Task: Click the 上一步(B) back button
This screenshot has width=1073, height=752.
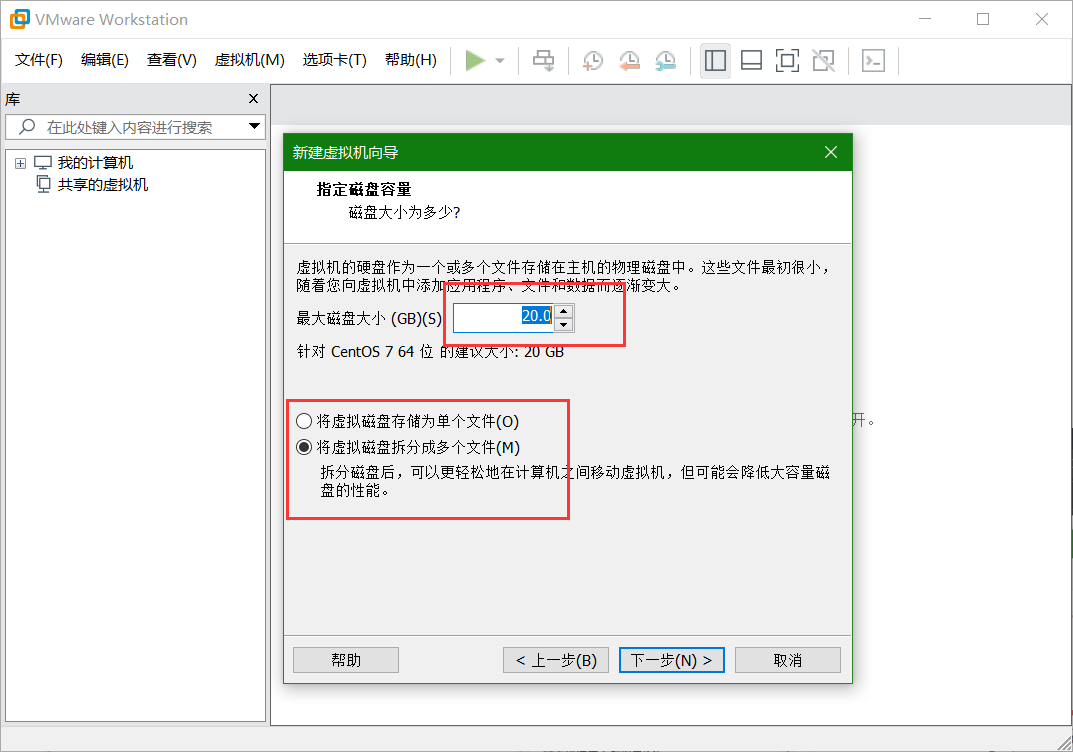Action: [556, 660]
